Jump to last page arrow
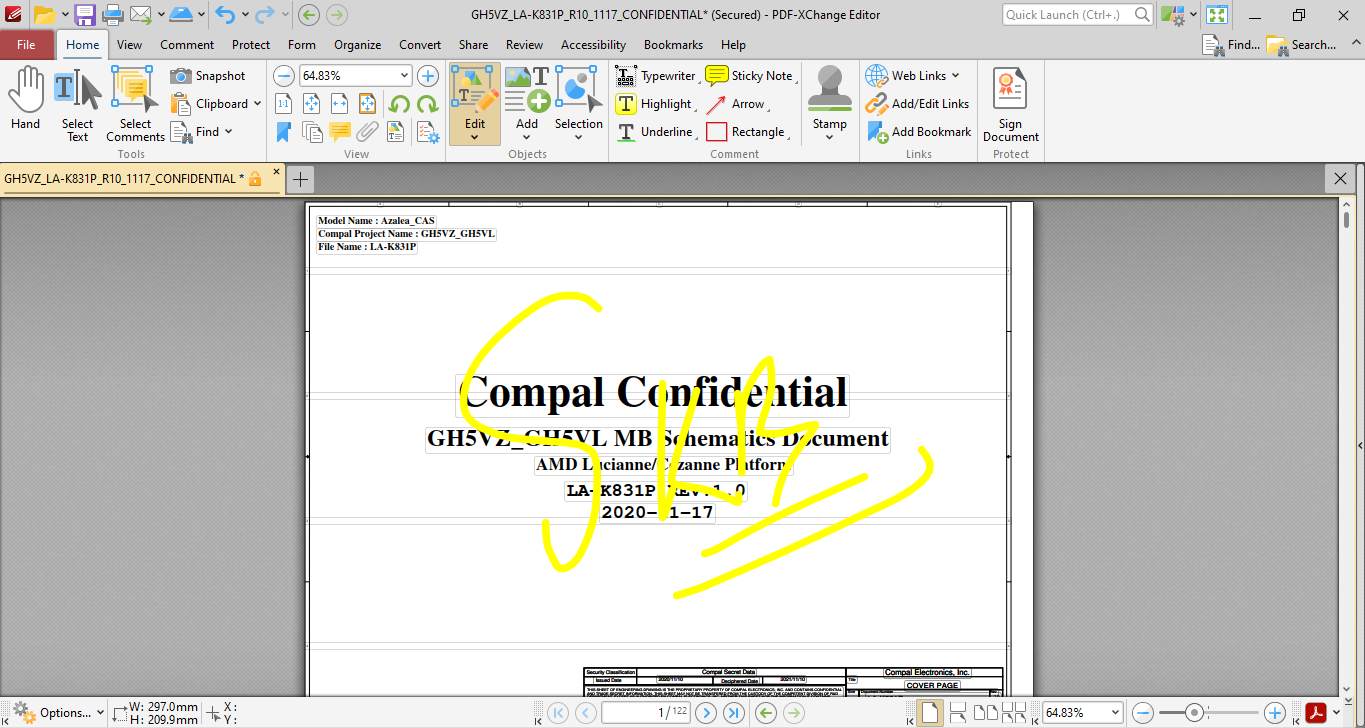 point(734,713)
